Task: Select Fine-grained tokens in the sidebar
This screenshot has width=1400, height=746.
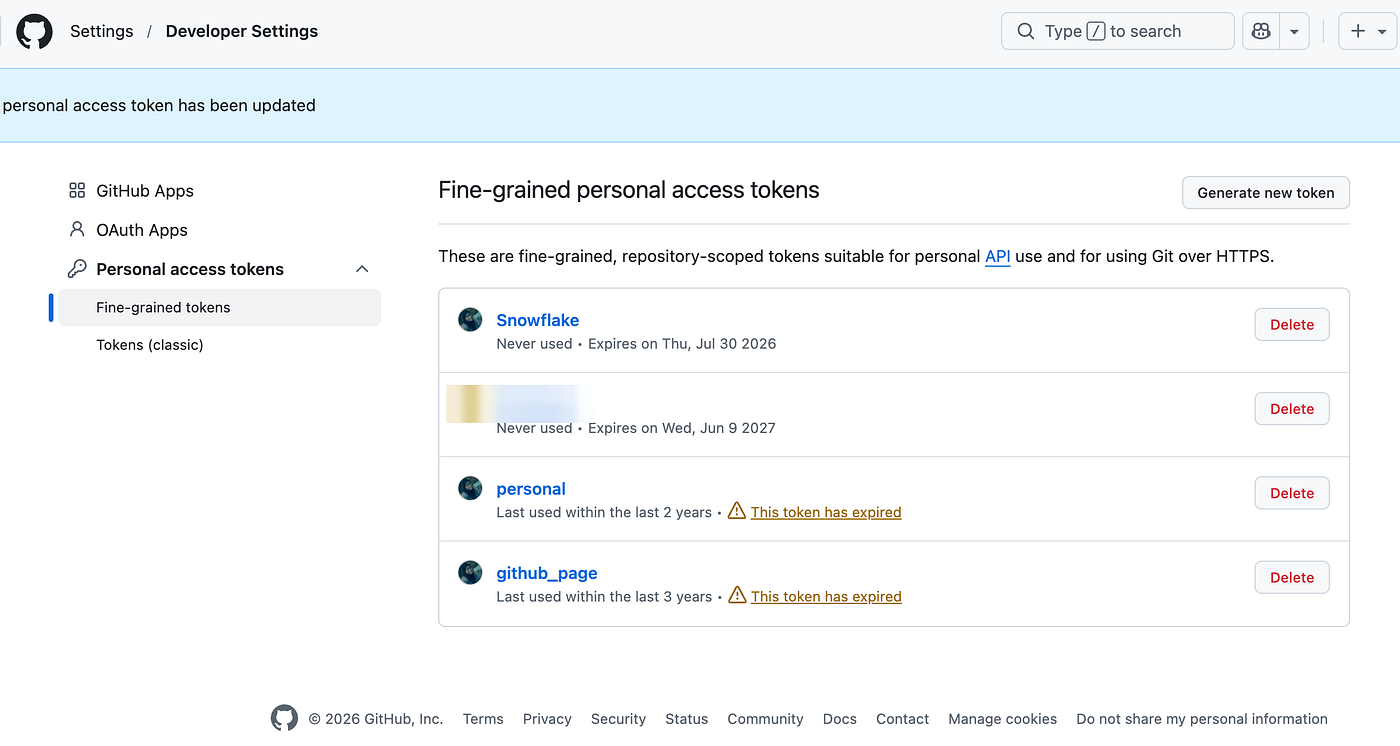Action: (x=220, y=307)
